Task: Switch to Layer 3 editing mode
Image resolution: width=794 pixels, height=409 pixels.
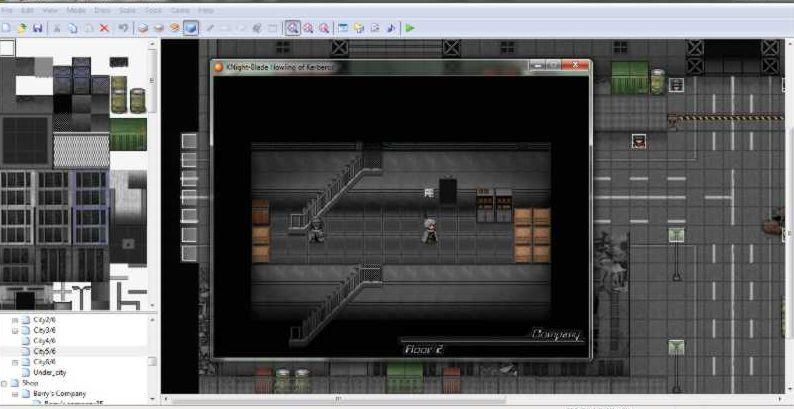Action: click(175, 28)
